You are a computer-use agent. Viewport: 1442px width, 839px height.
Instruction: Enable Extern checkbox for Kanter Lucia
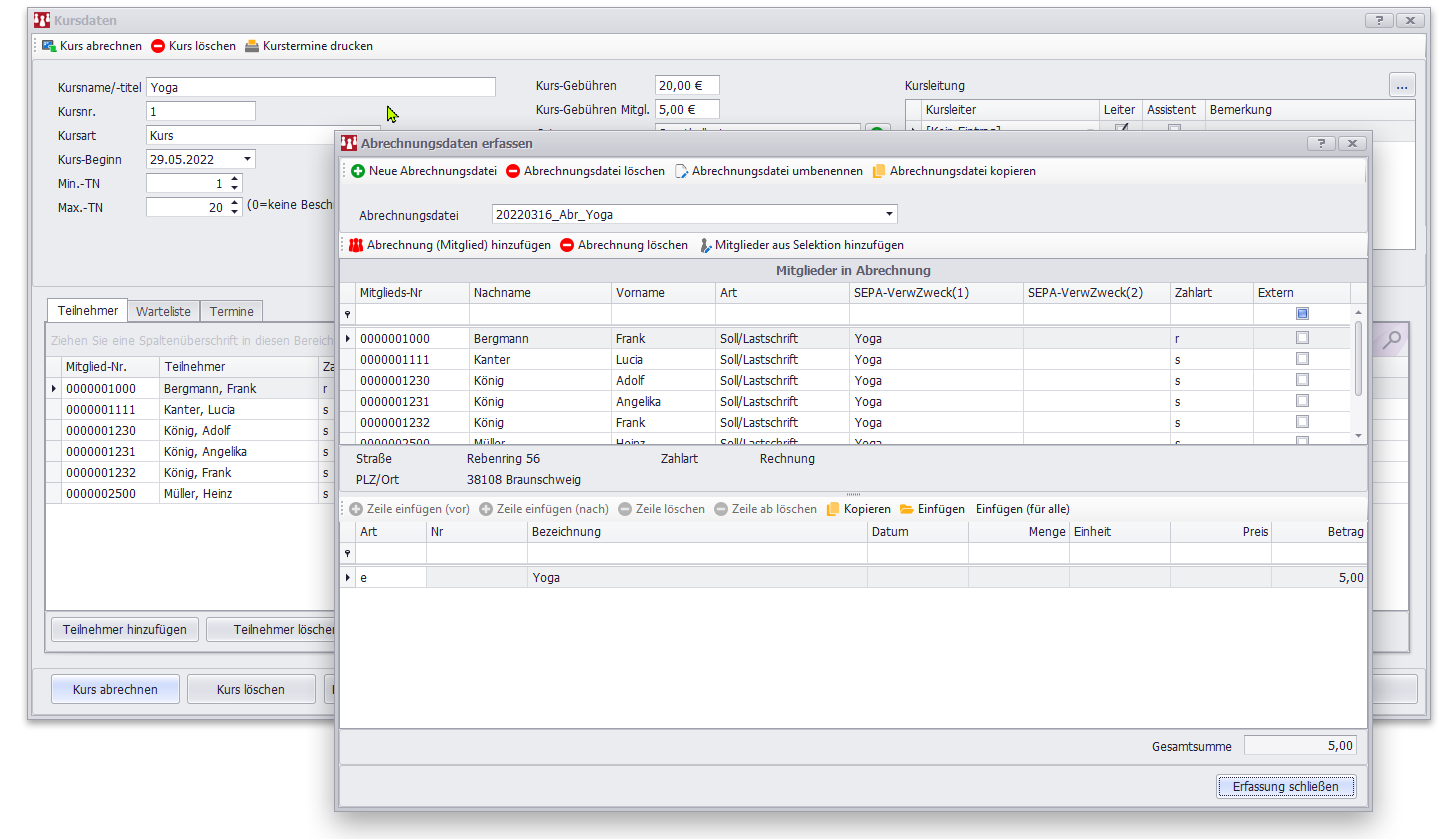pos(1302,359)
